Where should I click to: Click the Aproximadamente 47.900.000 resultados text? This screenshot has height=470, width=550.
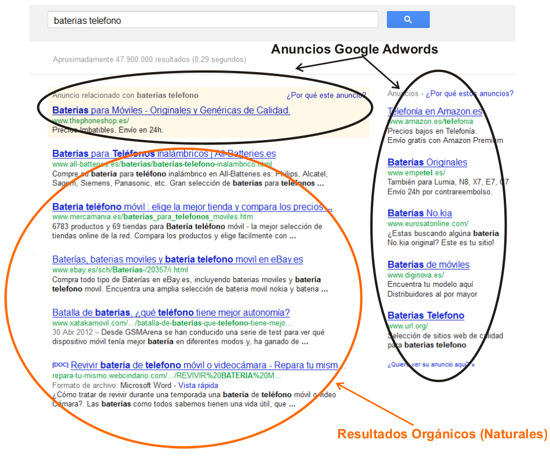[149, 59]
